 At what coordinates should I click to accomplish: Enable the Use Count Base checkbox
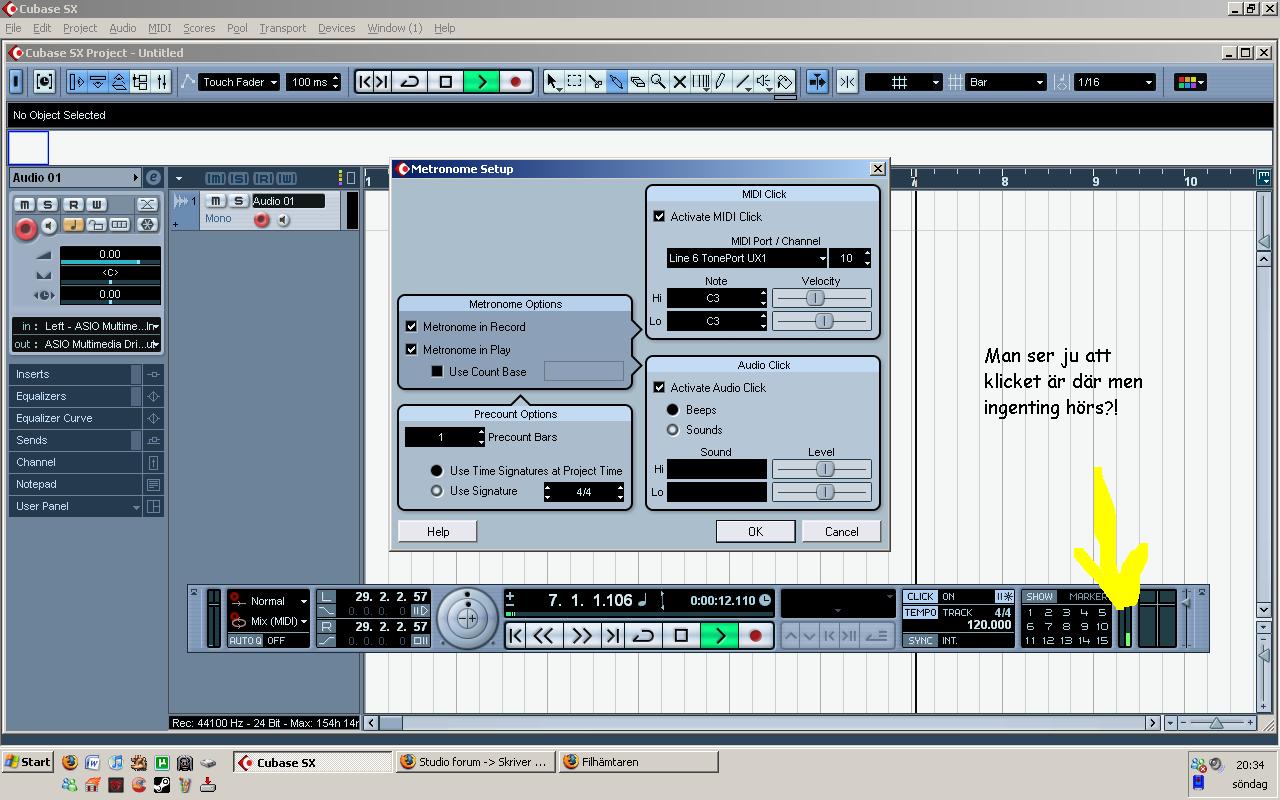437,372
